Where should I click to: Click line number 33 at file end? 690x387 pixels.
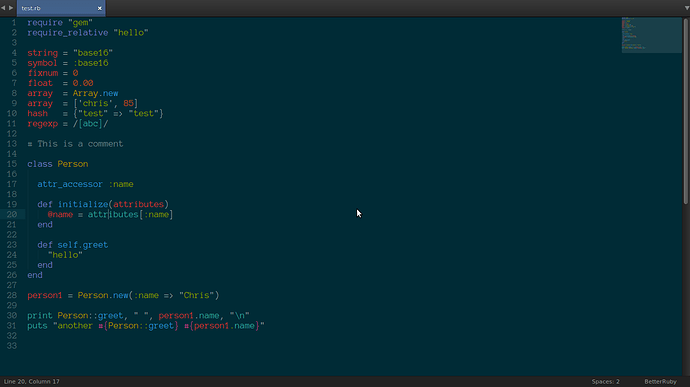(x=11, y=346)
